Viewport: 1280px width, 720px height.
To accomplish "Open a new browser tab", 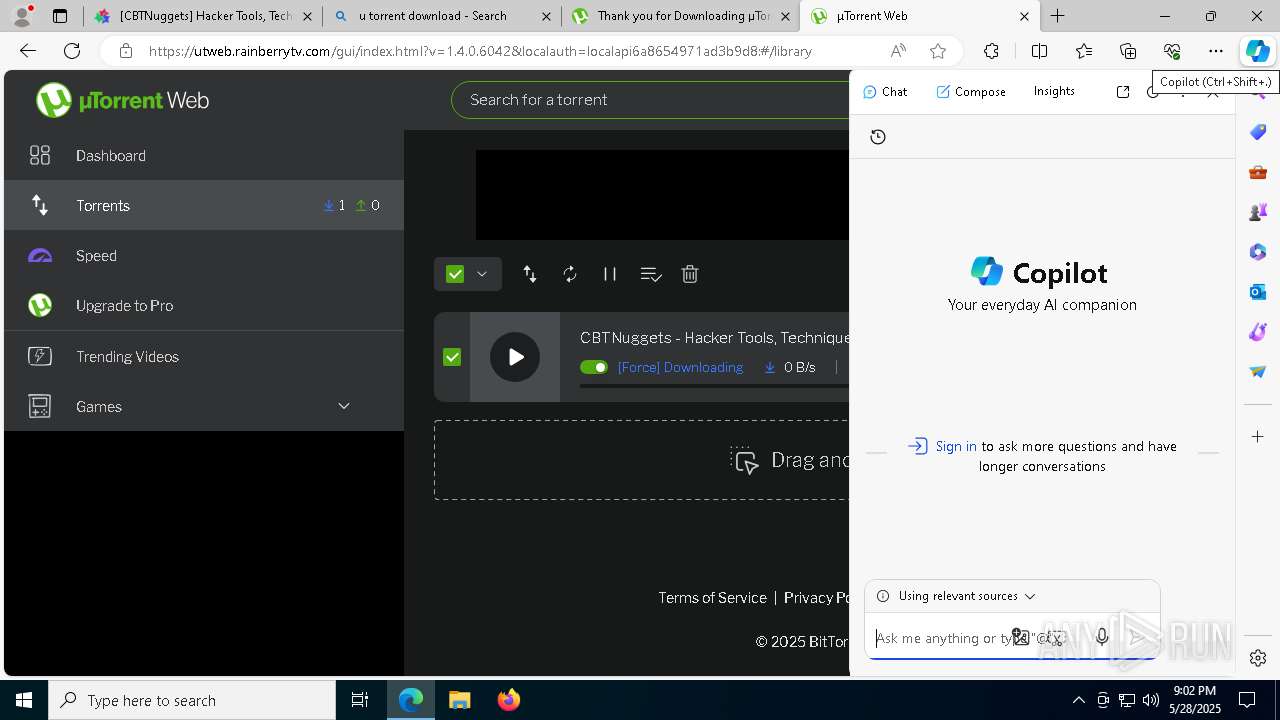I will [x=1057, y=16].
